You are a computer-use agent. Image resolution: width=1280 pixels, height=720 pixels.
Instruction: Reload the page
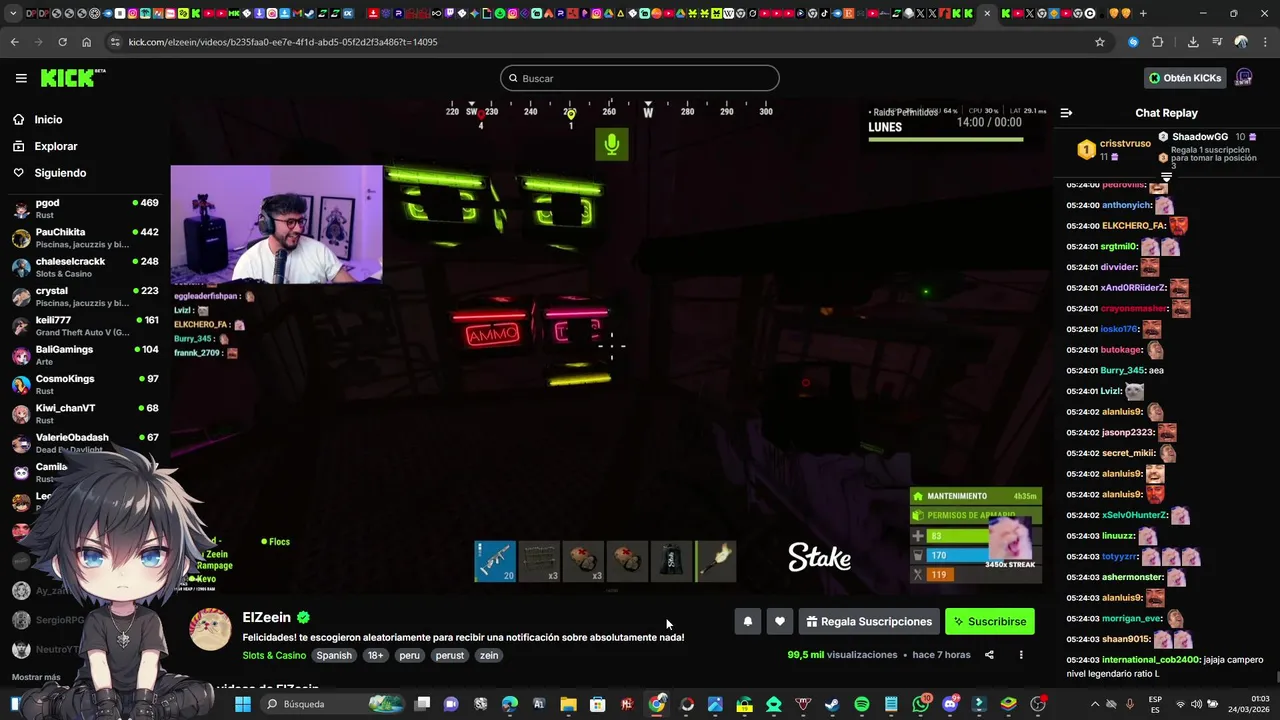(x=62, y=42)
